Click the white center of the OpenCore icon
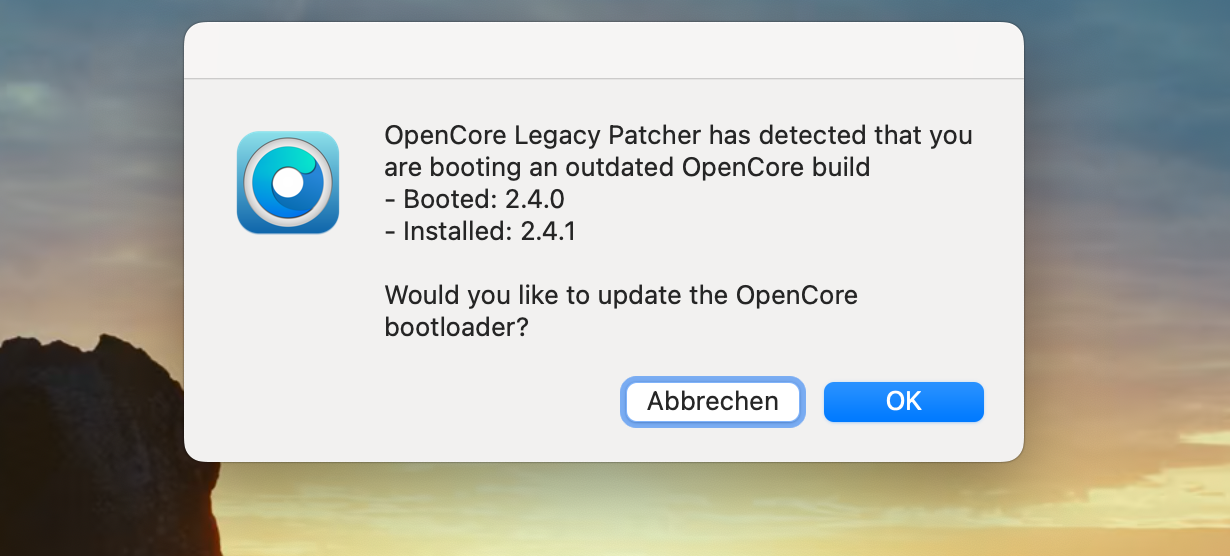This screenshot has height=556, width=1230. 288,183
